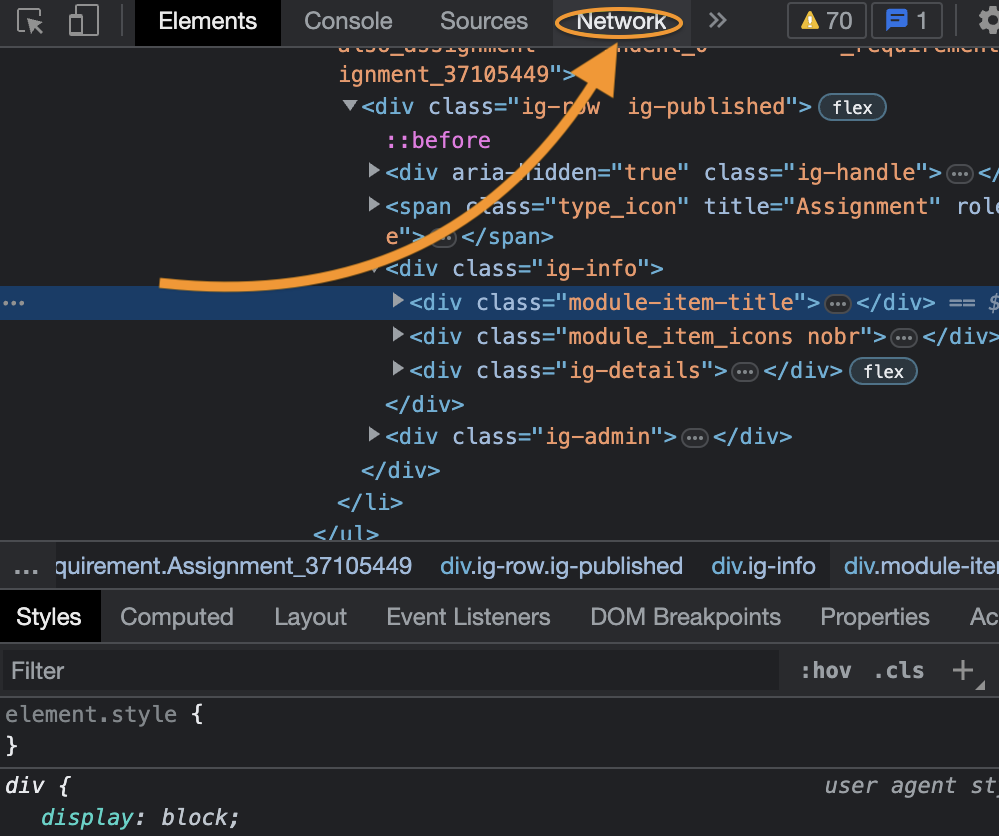Viewport: 999px width, 836px height.
Task: Show hidden breadcrumb items via ellipsis
Action: pyautogui.click(x=26, y=566)
